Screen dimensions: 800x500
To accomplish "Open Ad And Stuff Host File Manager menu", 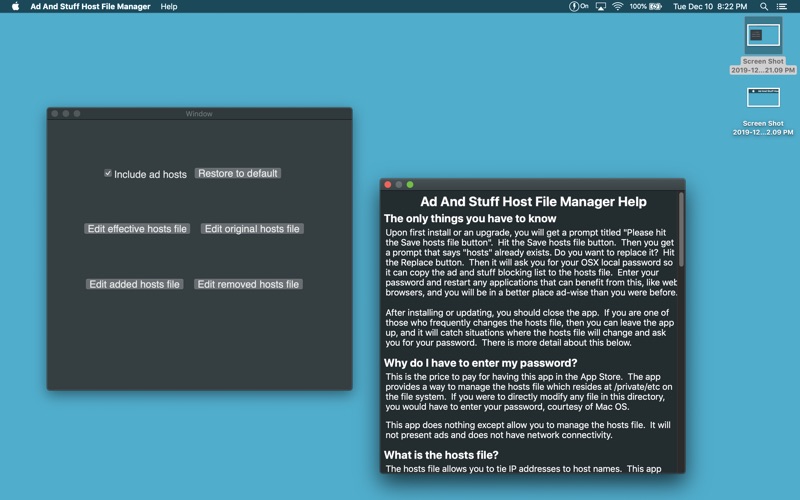I will point(90,7).
